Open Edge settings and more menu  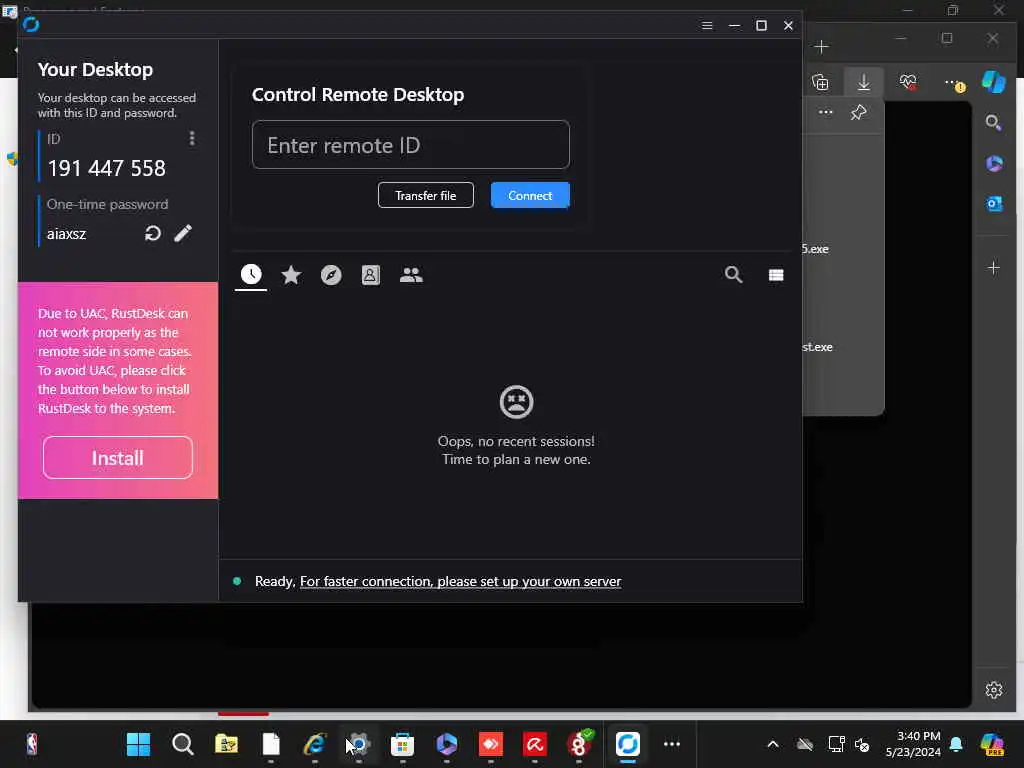(x=952, y=83)
